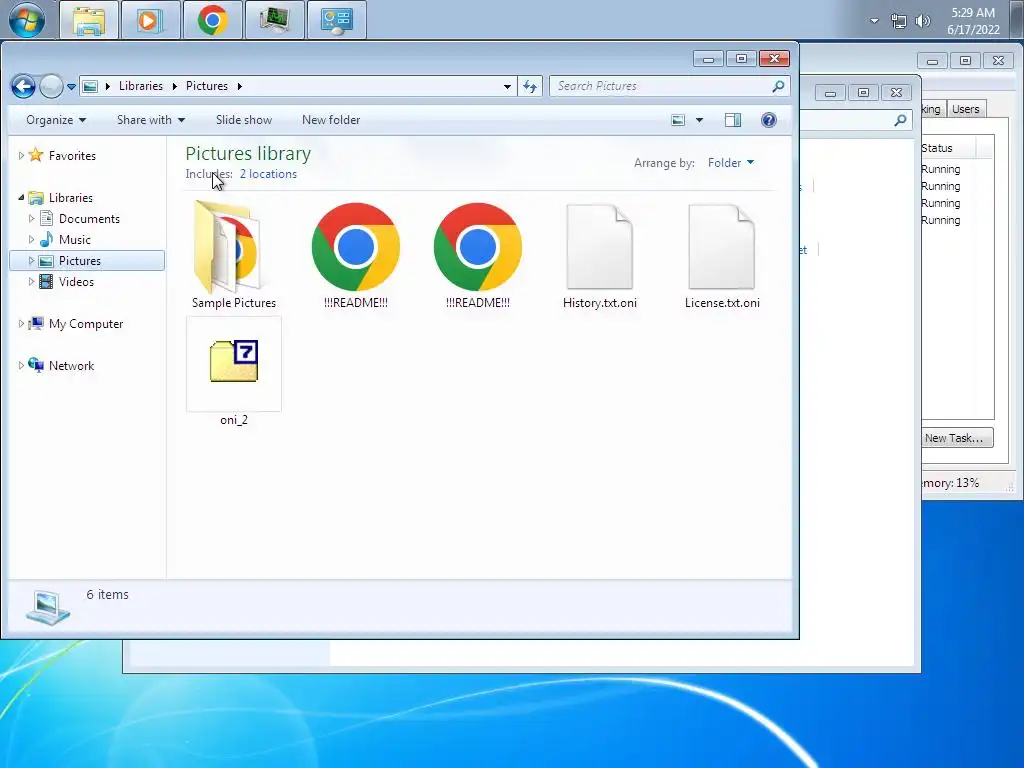This screenshot has height=768, width=1024.
Task: Click the search magnifier icon in Explorer
Action: pyautogui.click(x=778, y=86)
